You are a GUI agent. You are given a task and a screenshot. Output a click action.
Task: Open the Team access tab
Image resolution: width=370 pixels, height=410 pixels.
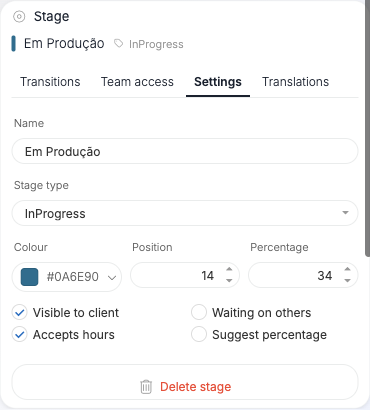tap(137, 82)
